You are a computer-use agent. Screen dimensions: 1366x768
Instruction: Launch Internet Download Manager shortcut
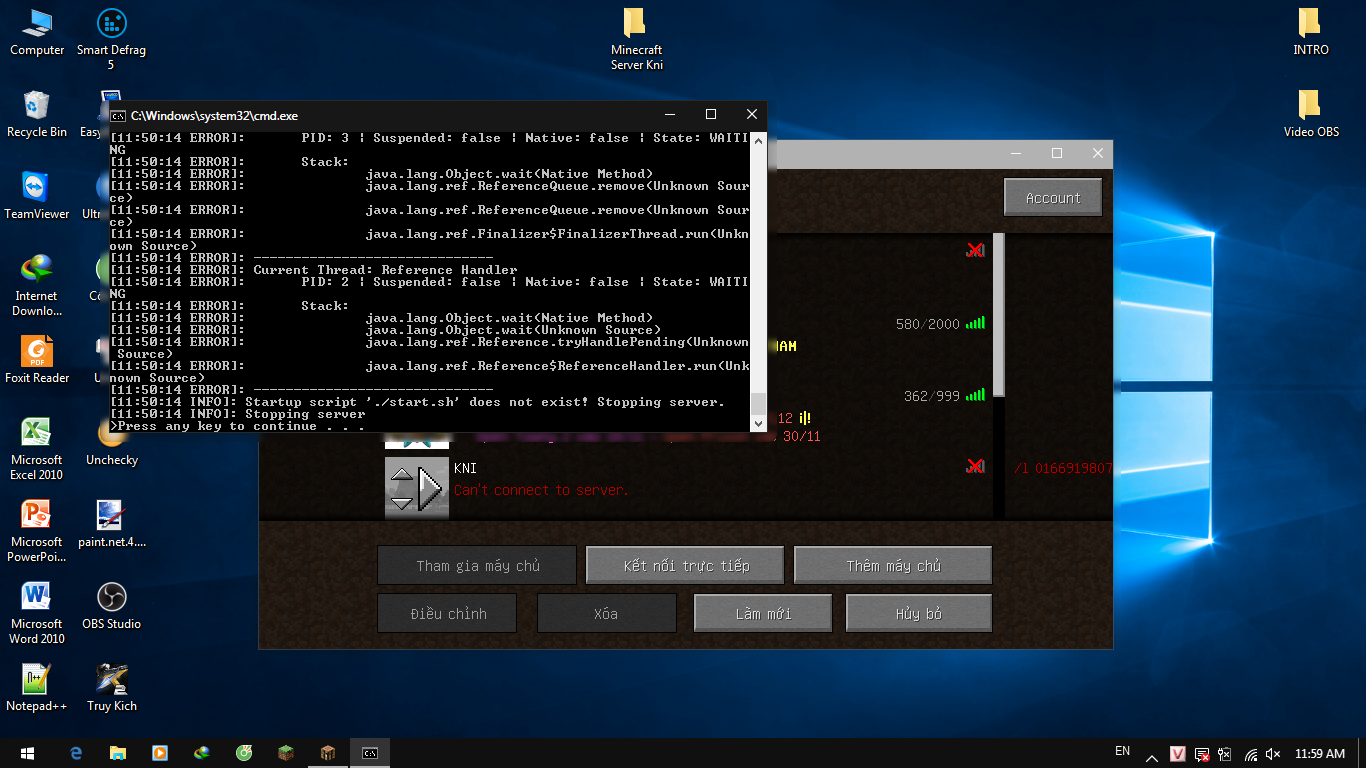coord(37,285)
